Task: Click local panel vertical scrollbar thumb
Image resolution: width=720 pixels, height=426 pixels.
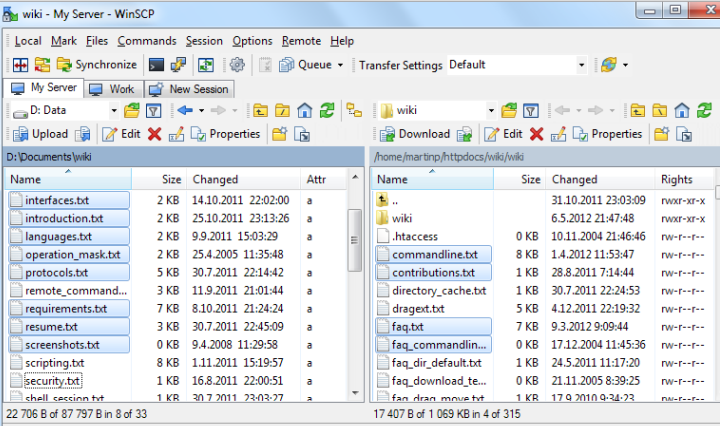Action: (354, 240)
